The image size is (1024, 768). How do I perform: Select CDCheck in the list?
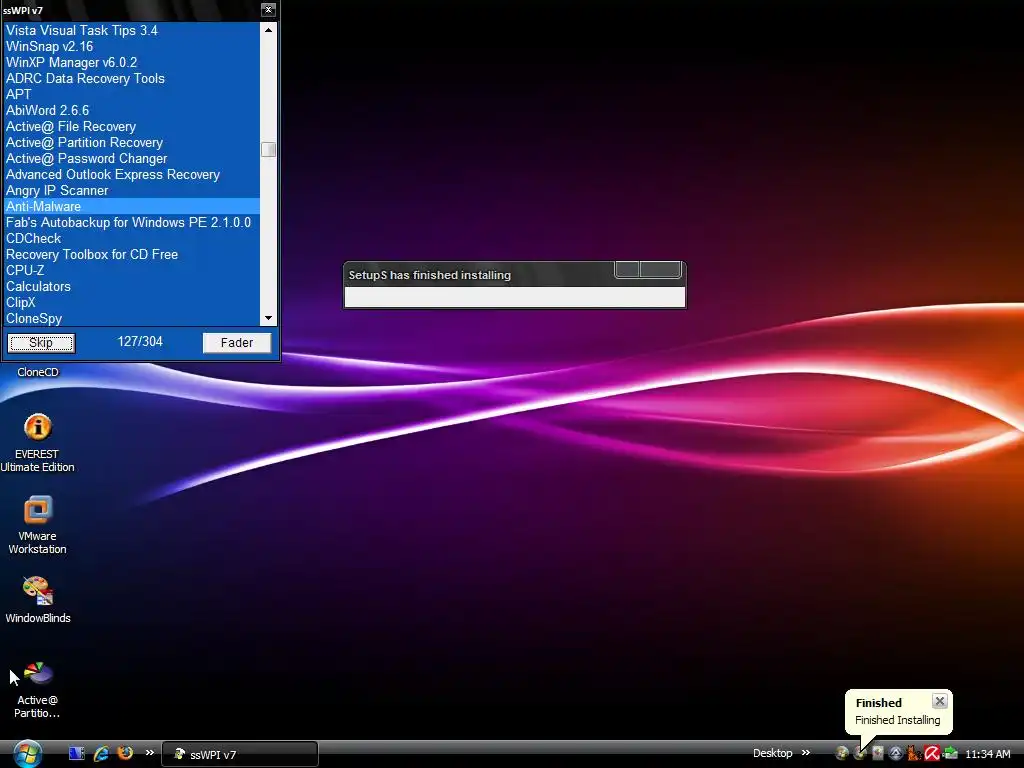click(132, 238)
